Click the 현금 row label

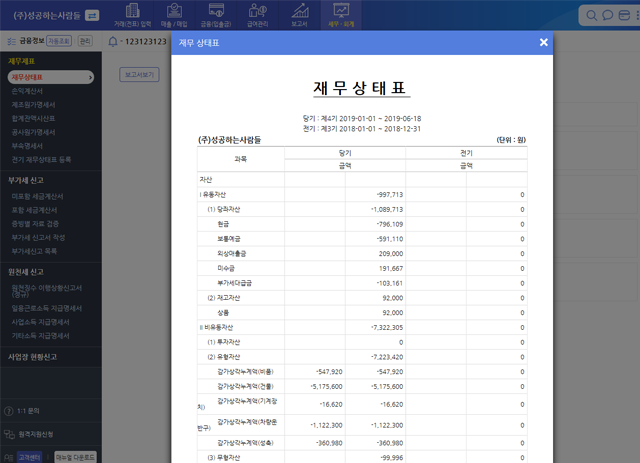pos(223,224)
